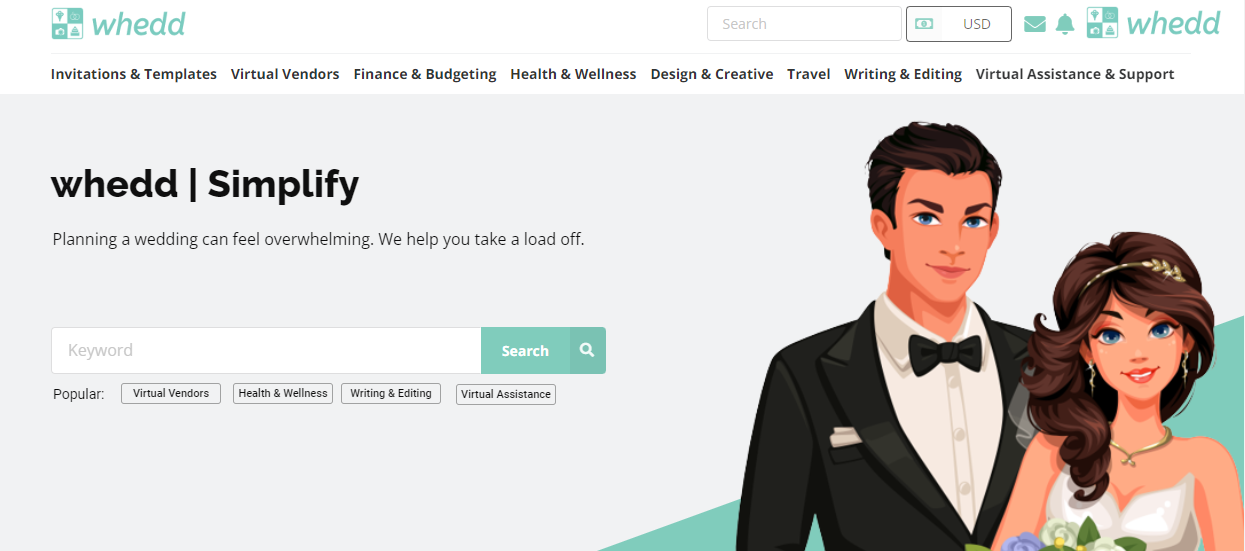Open Virtual Vendors nav menu
Image resolution: width=1245 pixels, height=551 pixels.
[x=285, y=74]
